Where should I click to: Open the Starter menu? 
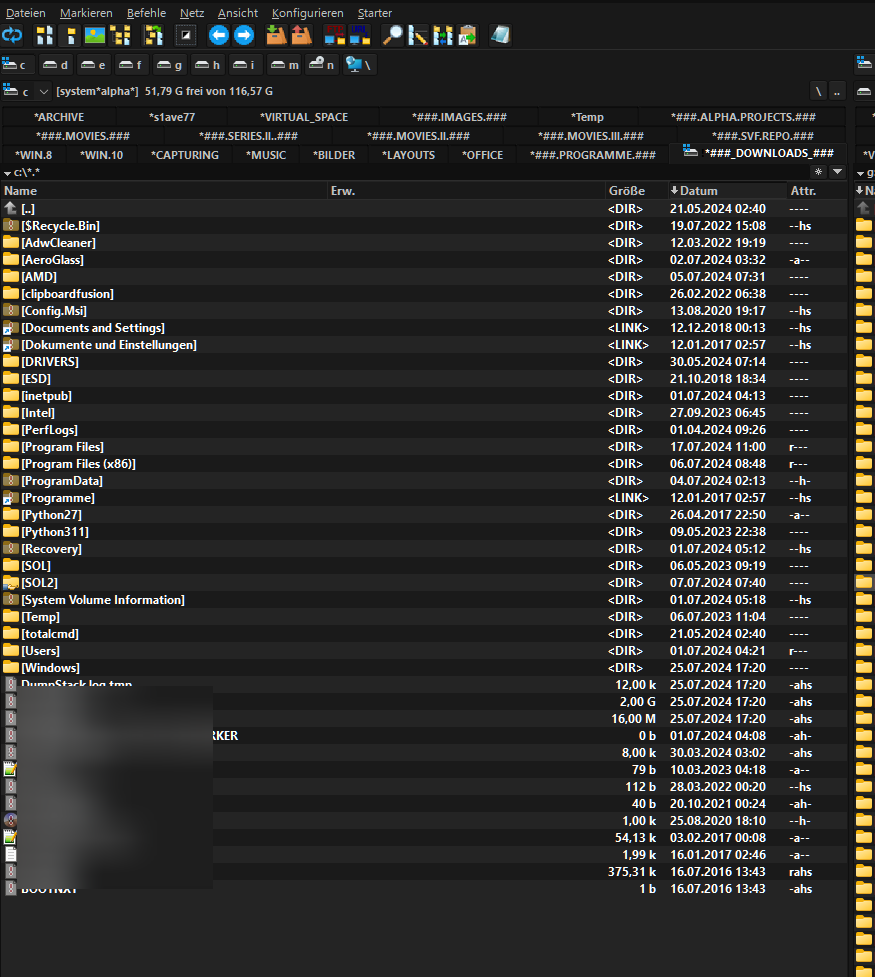point(375,13)
